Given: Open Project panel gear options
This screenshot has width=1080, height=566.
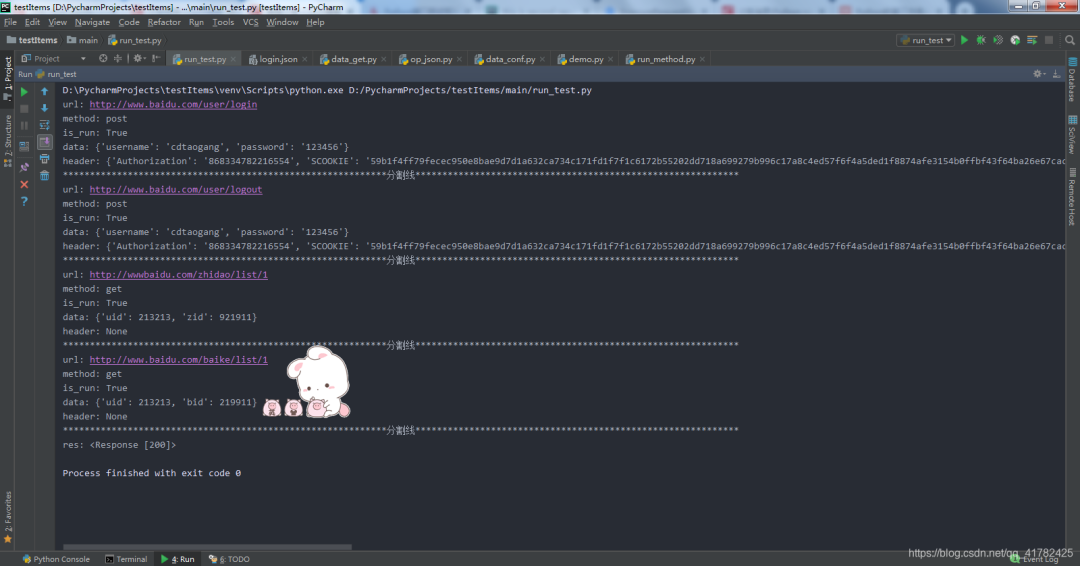Looking at the screenshot, I should click(138, 59).
